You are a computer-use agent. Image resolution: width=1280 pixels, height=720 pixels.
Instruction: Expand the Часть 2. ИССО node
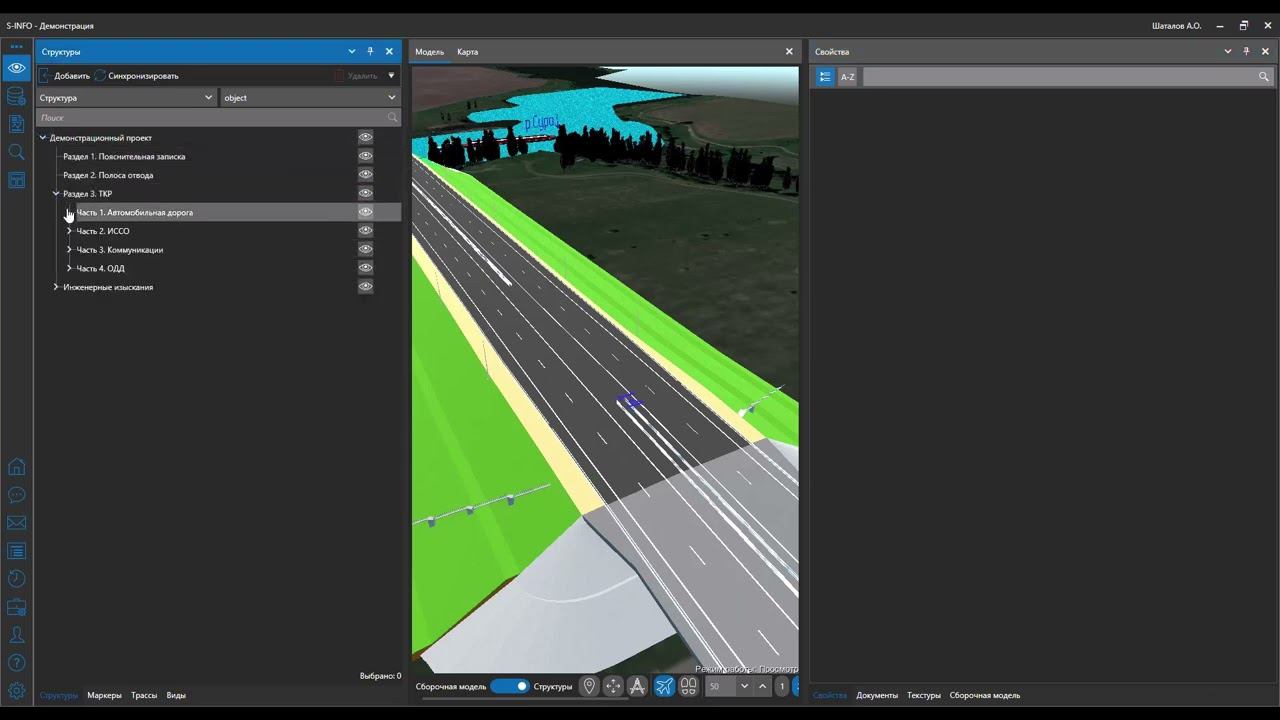69,231
